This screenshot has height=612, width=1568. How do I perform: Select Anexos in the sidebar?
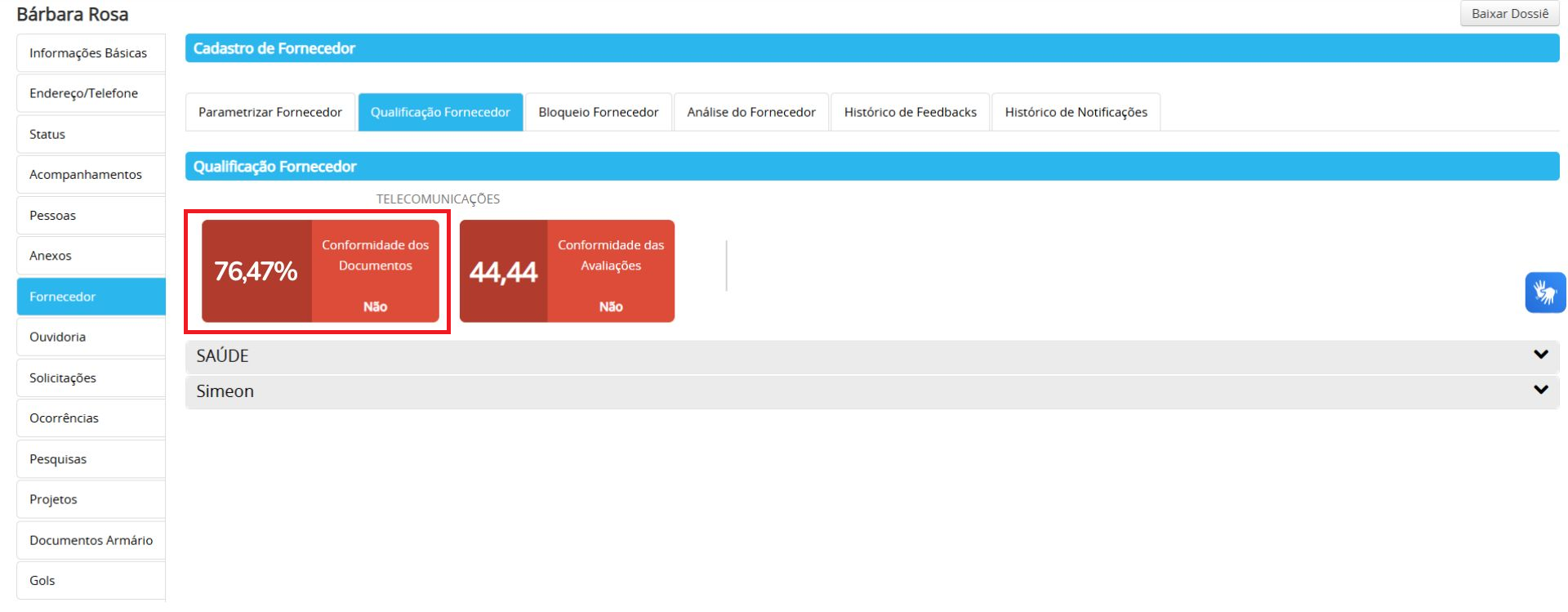[91, 256]
